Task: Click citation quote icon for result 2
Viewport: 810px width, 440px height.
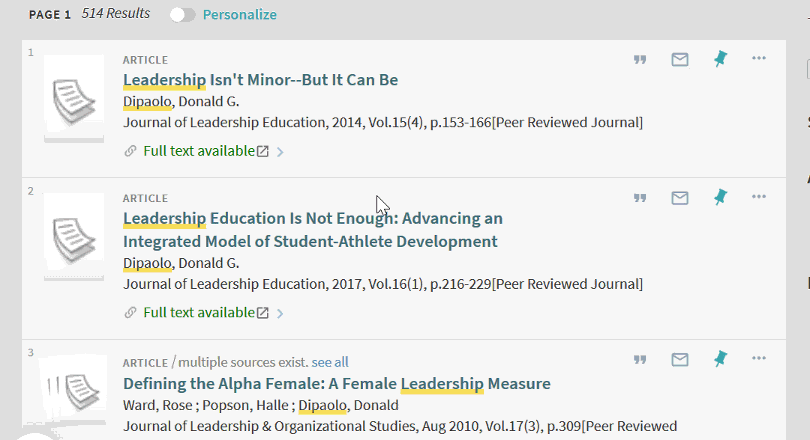Action: point(640,198)
